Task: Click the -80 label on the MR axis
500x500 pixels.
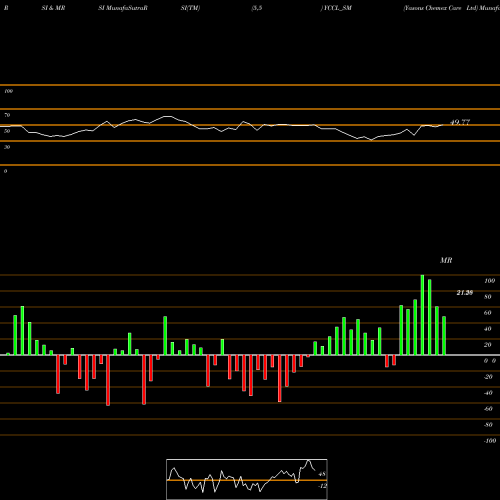Action: click(488, 425)
